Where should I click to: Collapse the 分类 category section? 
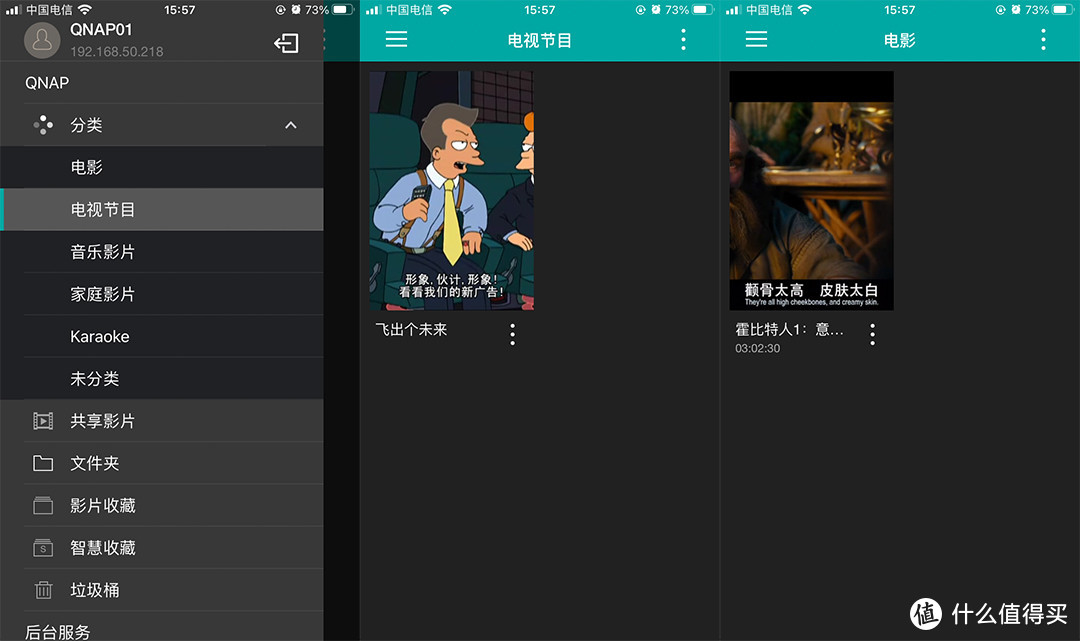coord(291,125)
